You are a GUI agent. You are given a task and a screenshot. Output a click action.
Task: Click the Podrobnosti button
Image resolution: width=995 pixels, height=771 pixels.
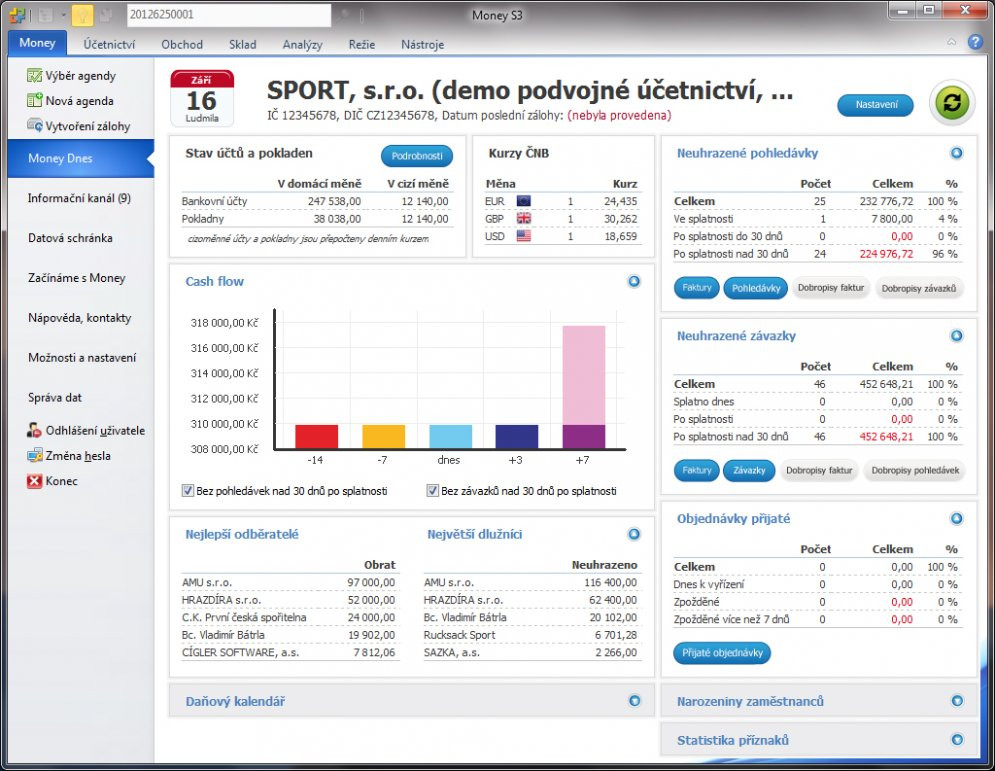tap(417, 155)
